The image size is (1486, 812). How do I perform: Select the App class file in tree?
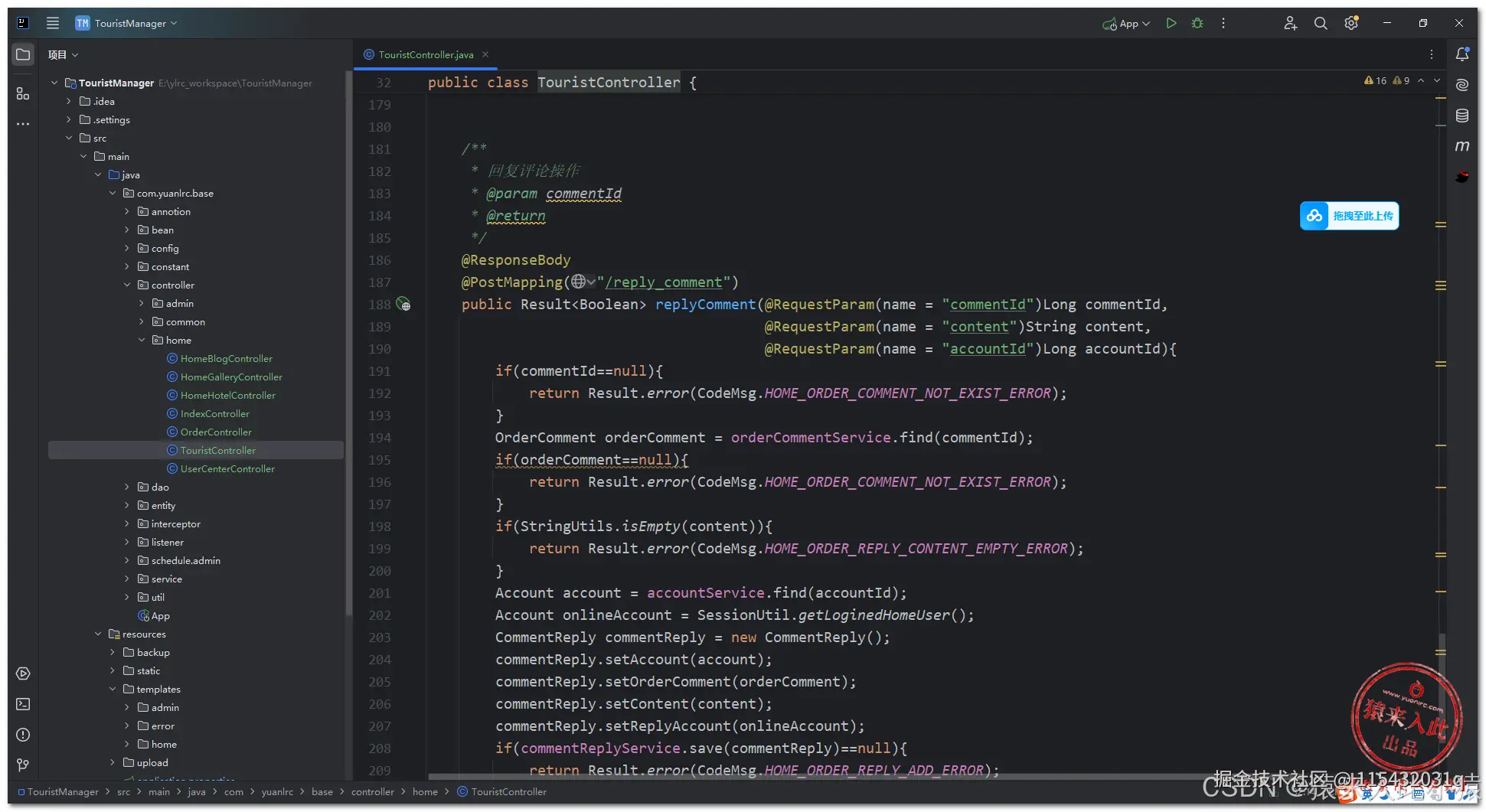[x=154, y=615]
